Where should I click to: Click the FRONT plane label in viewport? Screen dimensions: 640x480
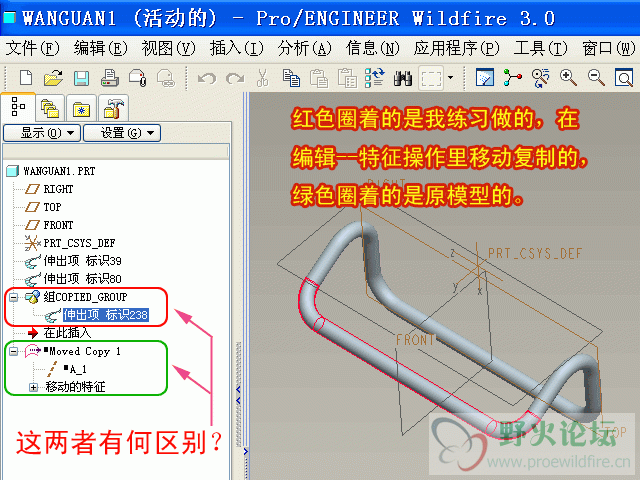416,340
